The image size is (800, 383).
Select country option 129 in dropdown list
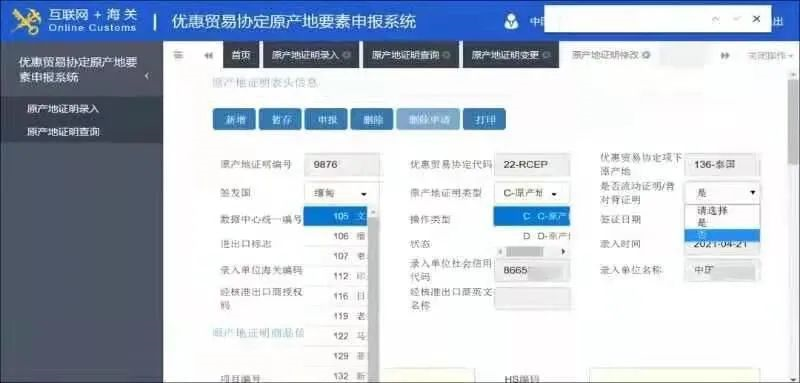coord(336,355)
